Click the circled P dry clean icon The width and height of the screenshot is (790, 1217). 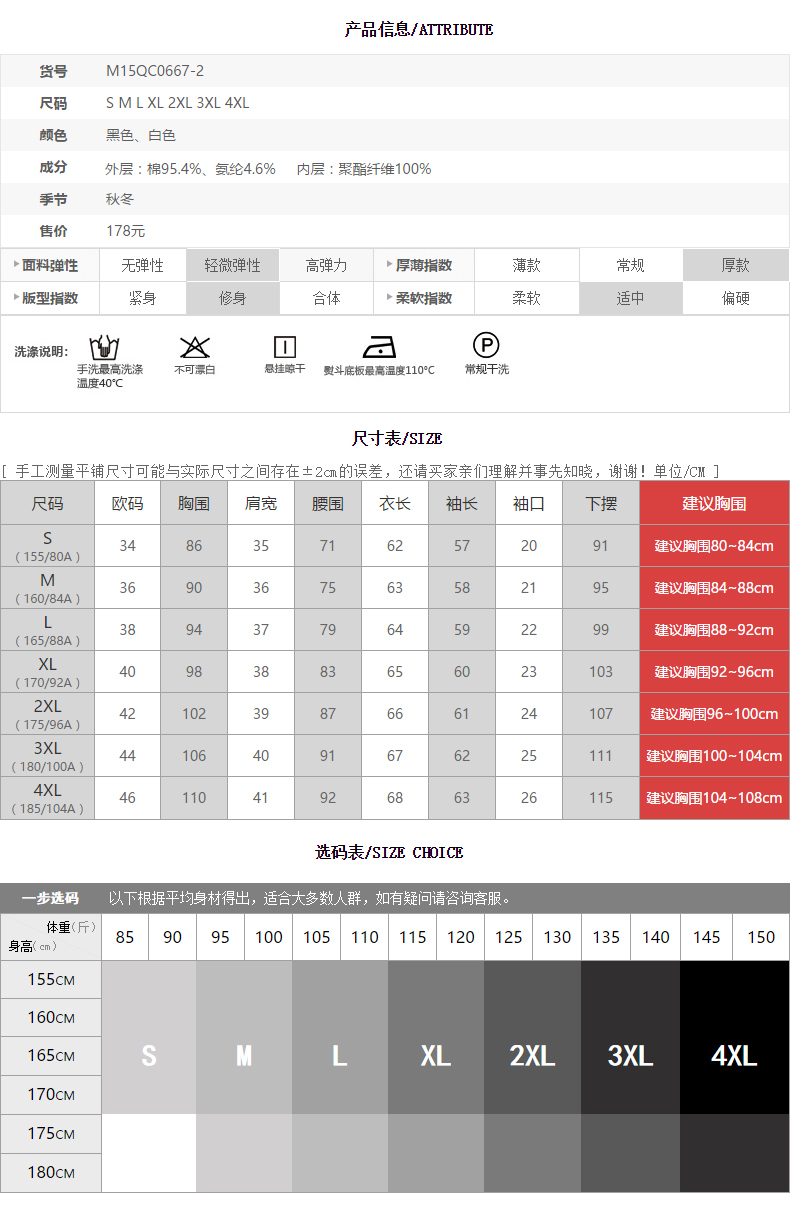pyautogui.click(x=486, y=346)
